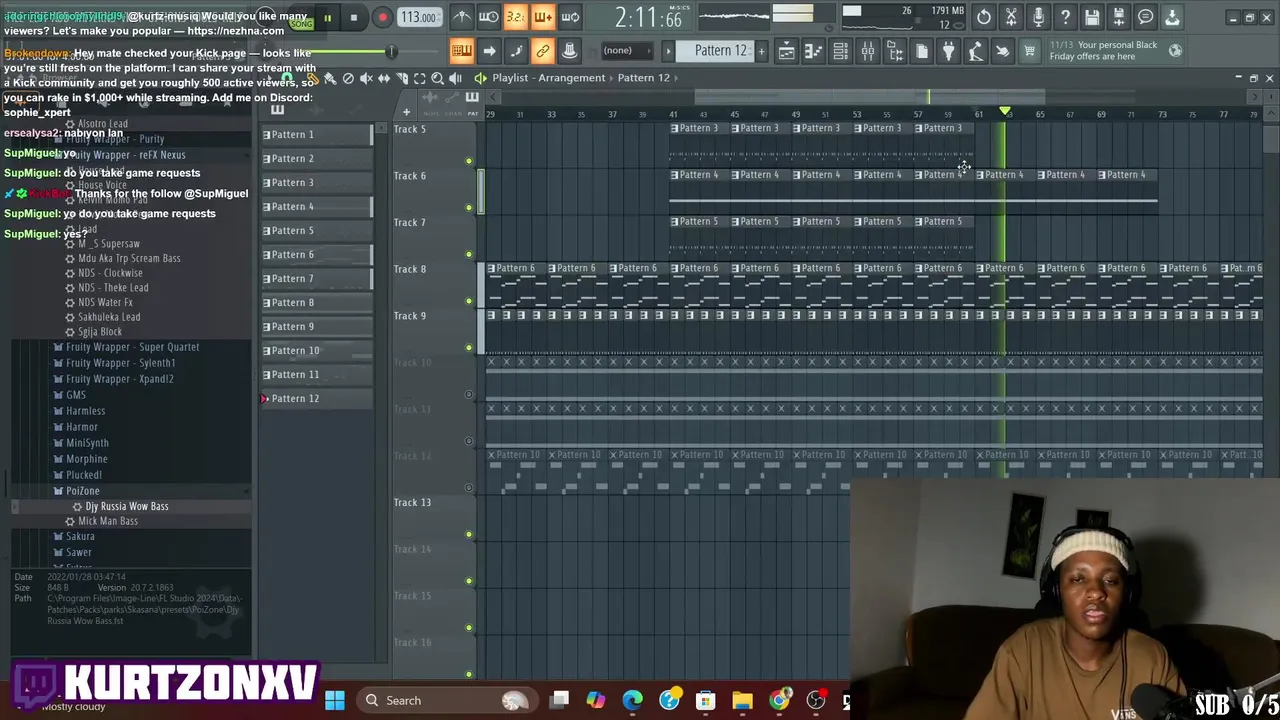Mute Track 14 using its green dot

pos(469,581)
